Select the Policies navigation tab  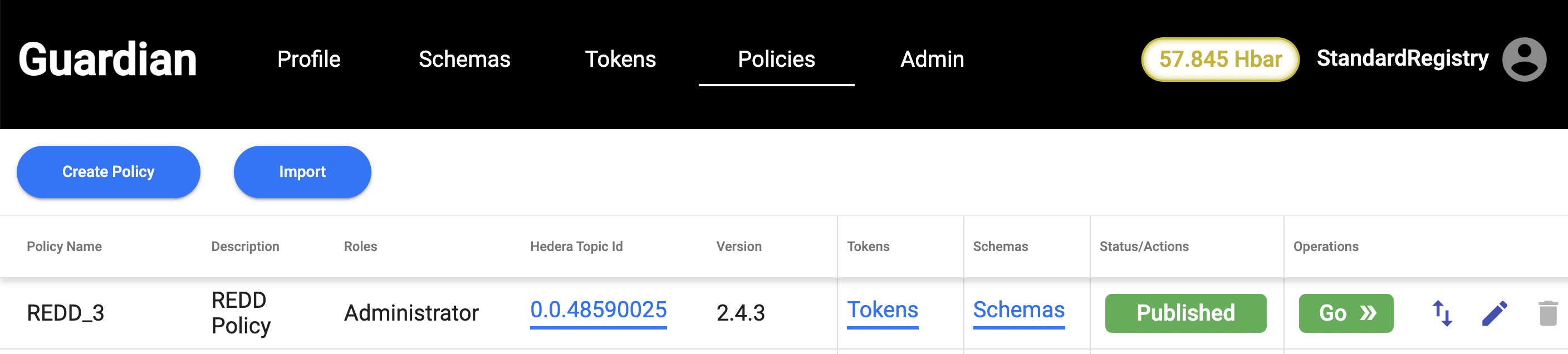coord(776,59)
